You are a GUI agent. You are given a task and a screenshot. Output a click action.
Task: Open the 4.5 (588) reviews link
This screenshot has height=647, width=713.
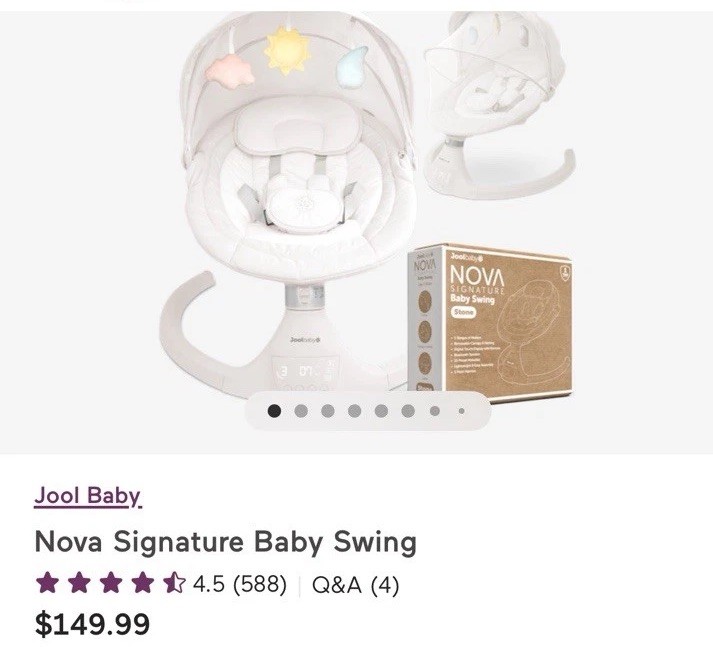click(240, 584)
